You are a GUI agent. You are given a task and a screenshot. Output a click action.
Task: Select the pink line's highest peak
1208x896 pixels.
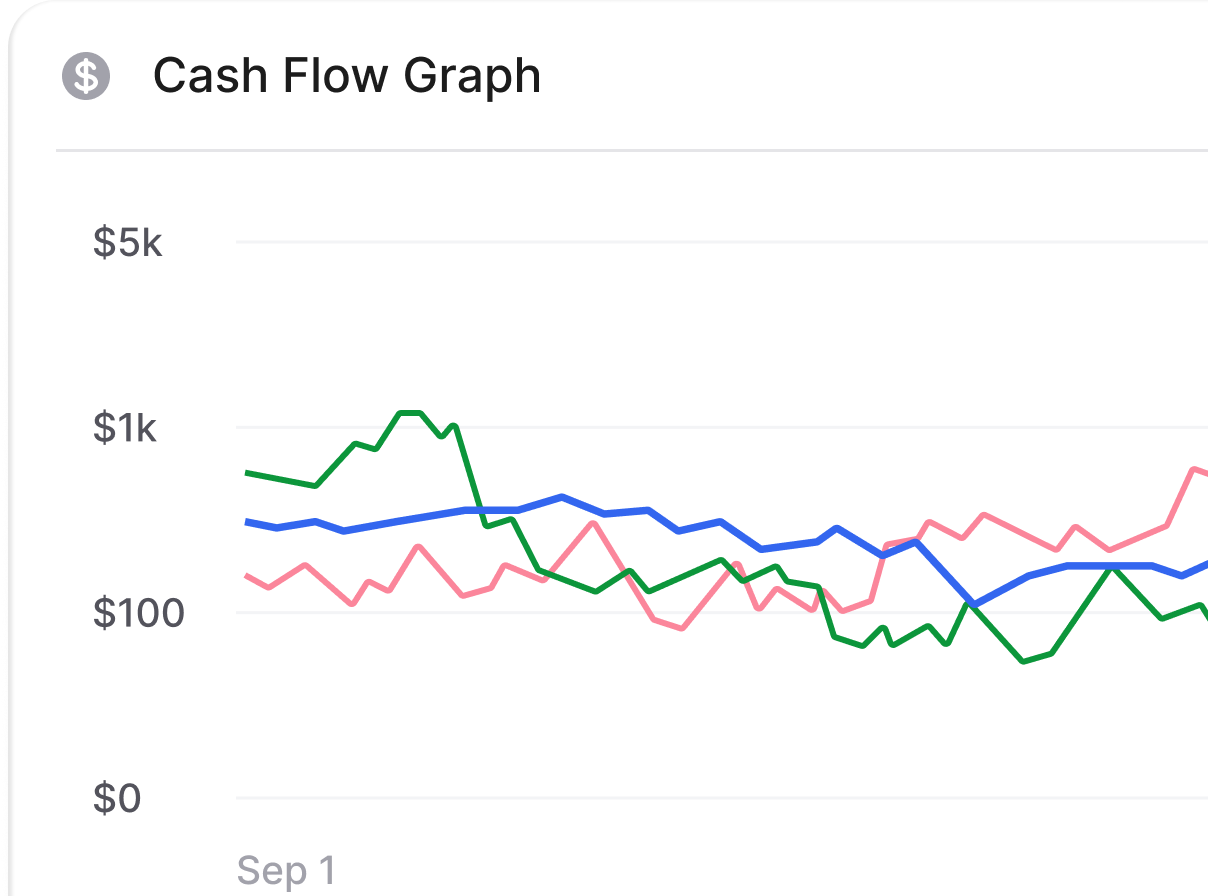pyautogui.click(x=1193, y=468)
